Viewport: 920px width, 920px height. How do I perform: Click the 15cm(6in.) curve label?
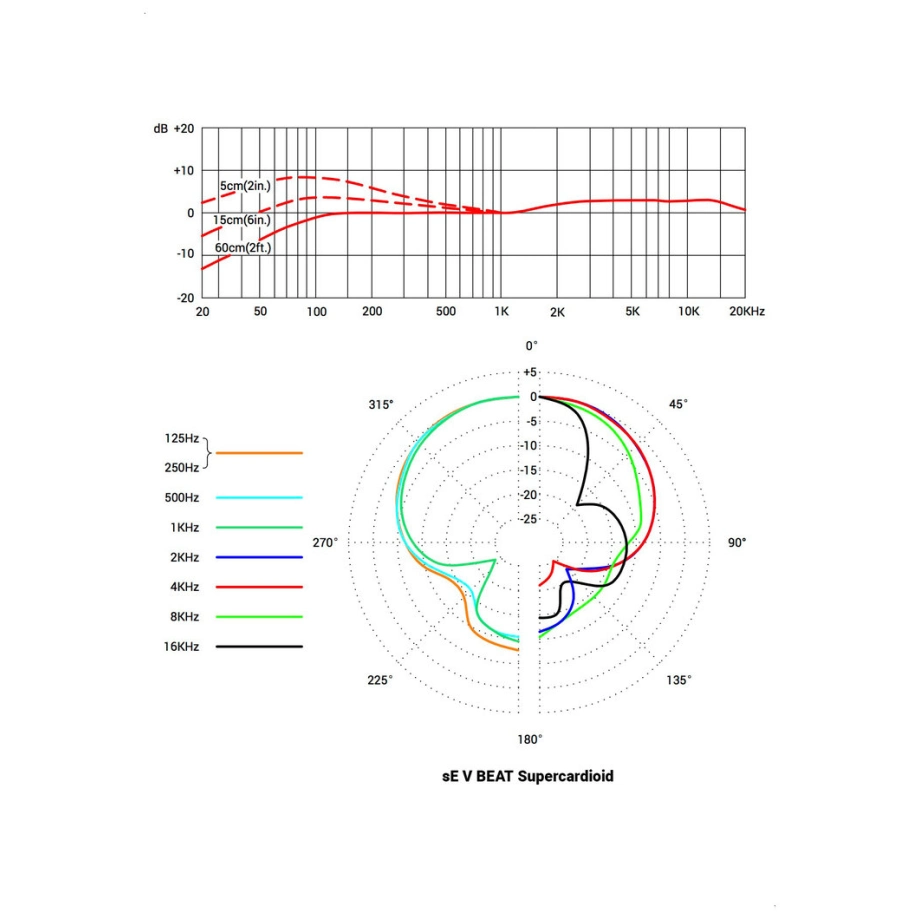(242, 220)
